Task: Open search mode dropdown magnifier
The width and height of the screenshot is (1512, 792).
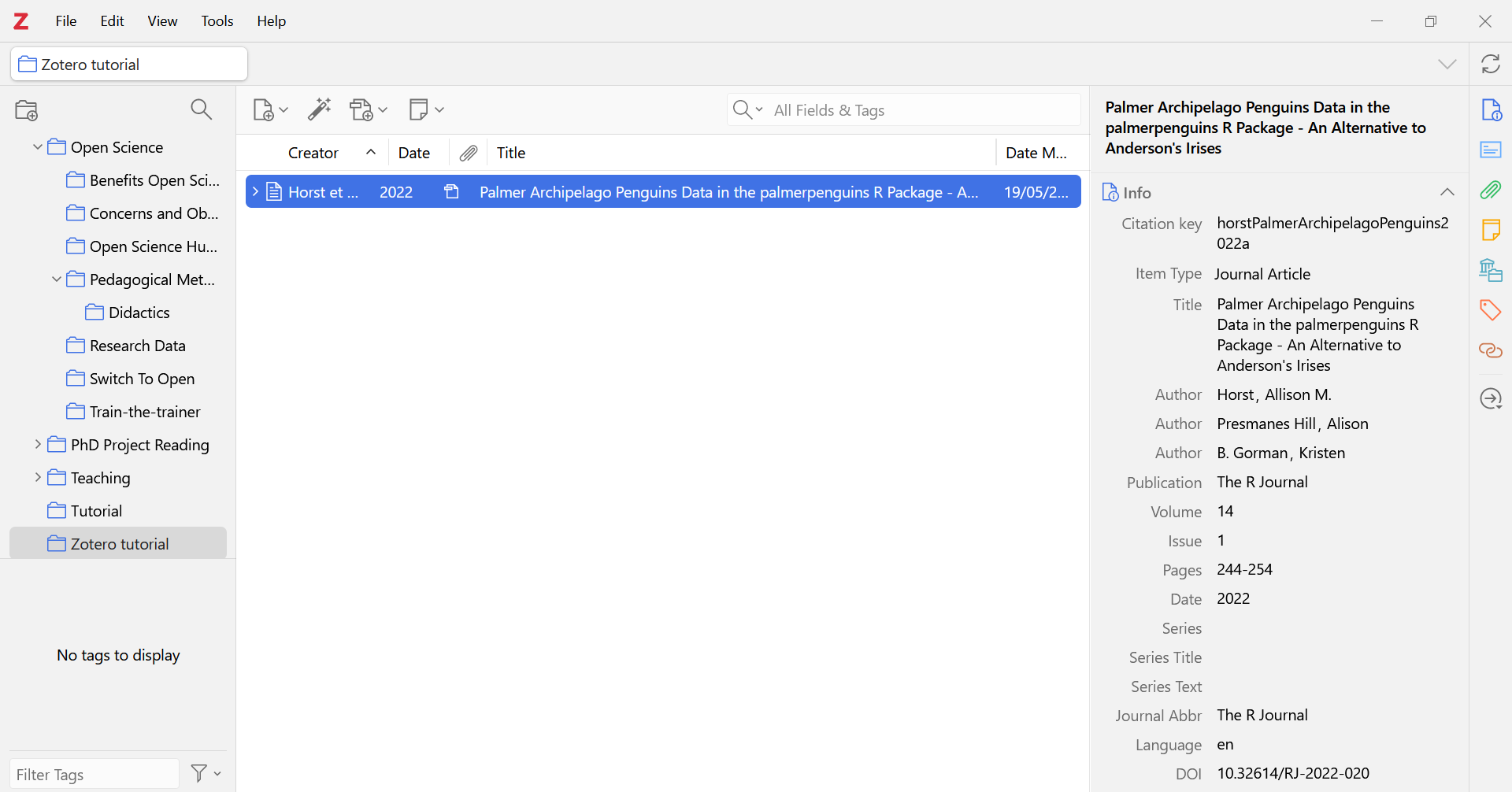Action: (x=747, y=109)
